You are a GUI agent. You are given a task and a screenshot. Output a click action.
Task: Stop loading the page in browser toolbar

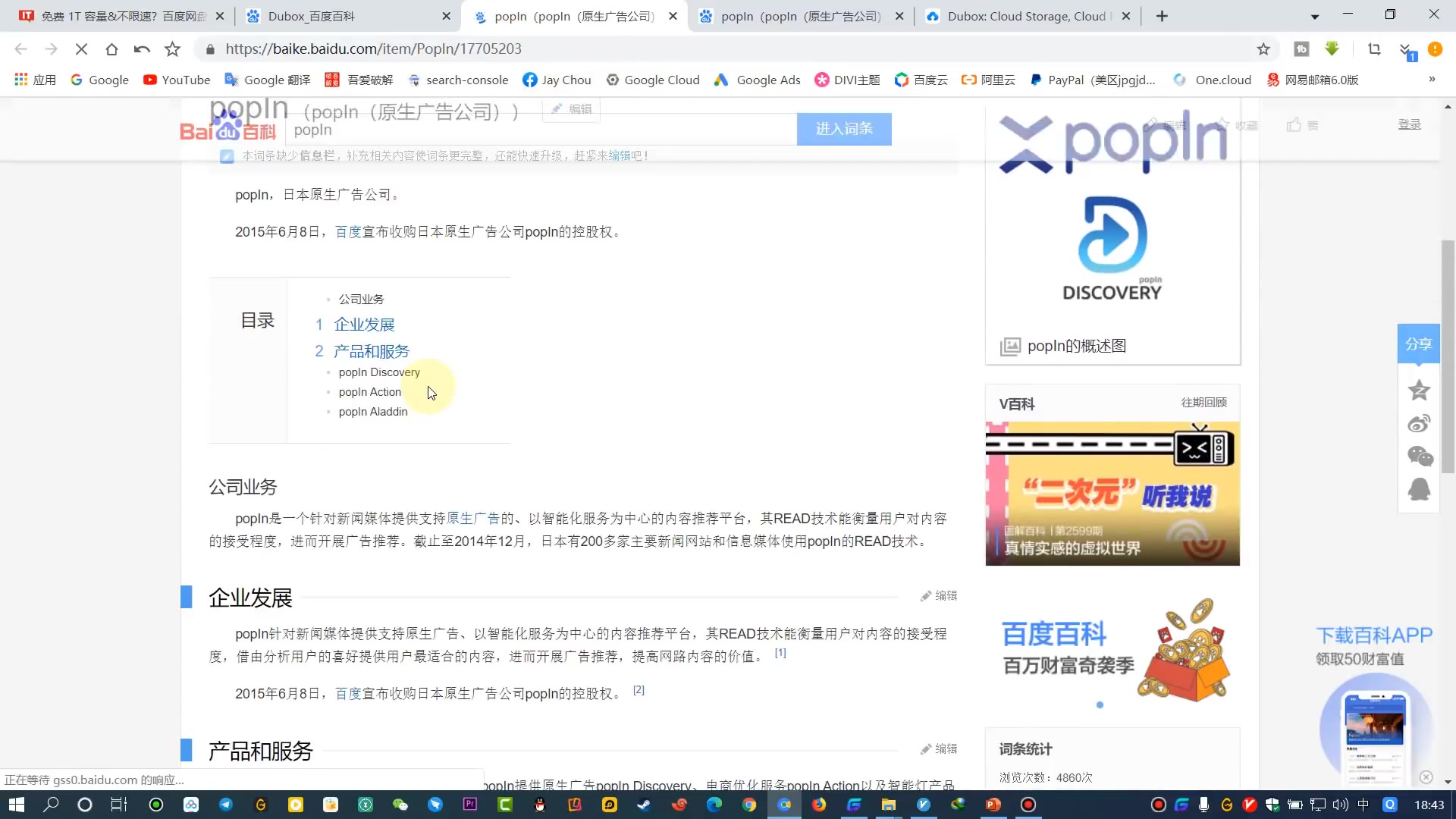(x=81, y=49)
